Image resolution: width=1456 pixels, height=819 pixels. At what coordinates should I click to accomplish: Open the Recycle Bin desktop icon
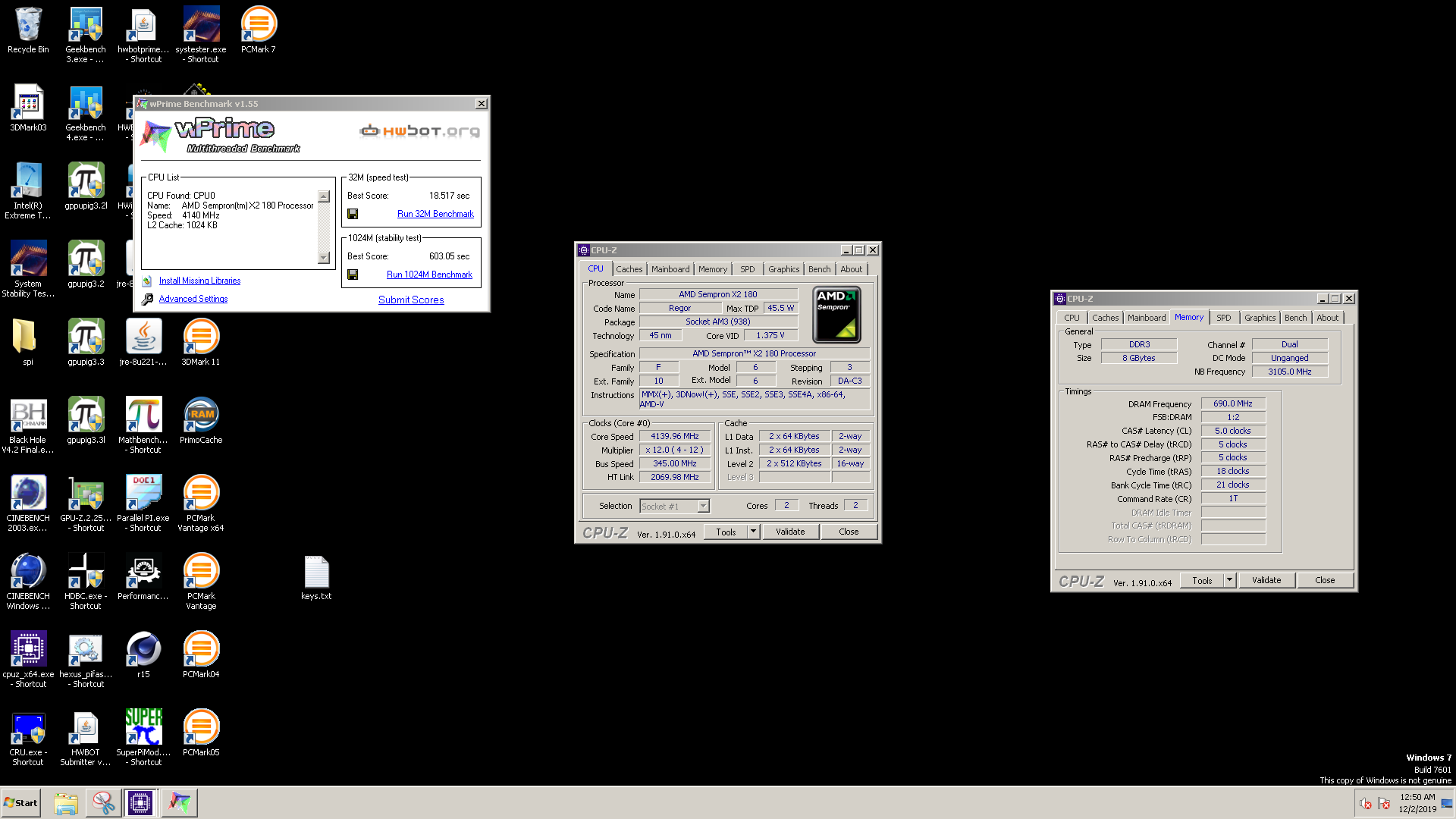click(x=28, y=30)
